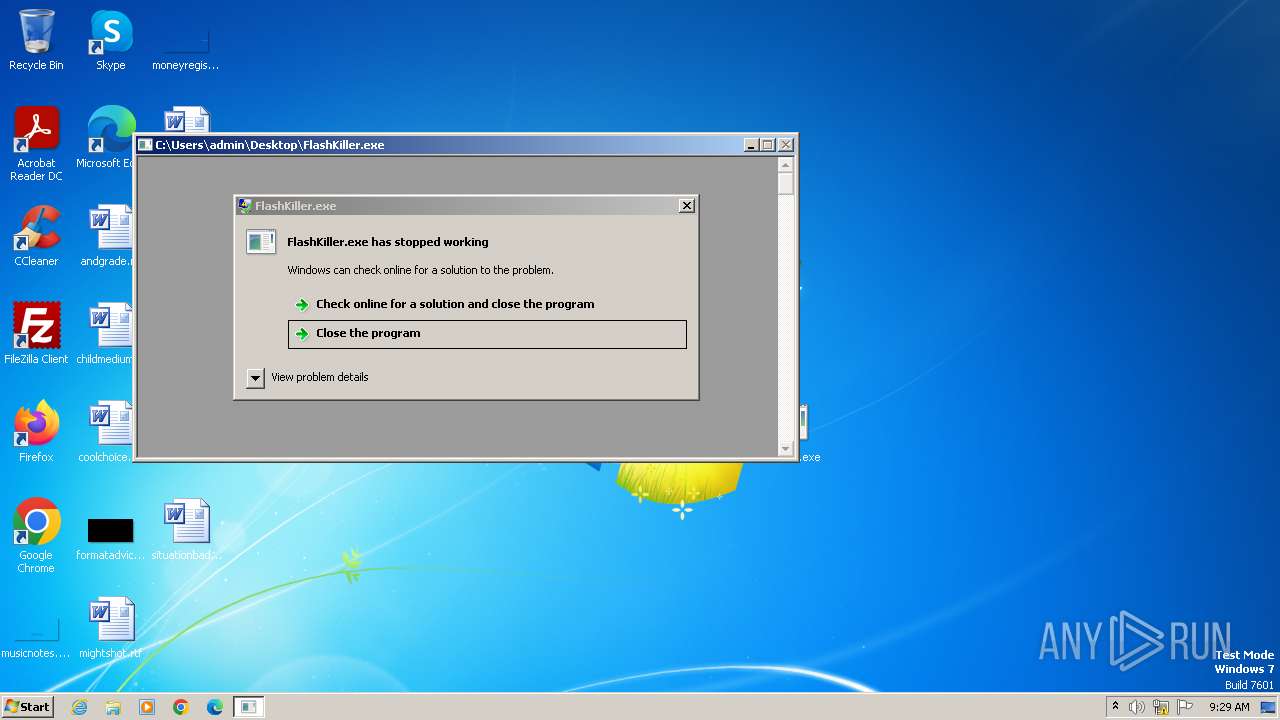Open Windows Media Player from taskbar
1280x720 pixels.
147,707
